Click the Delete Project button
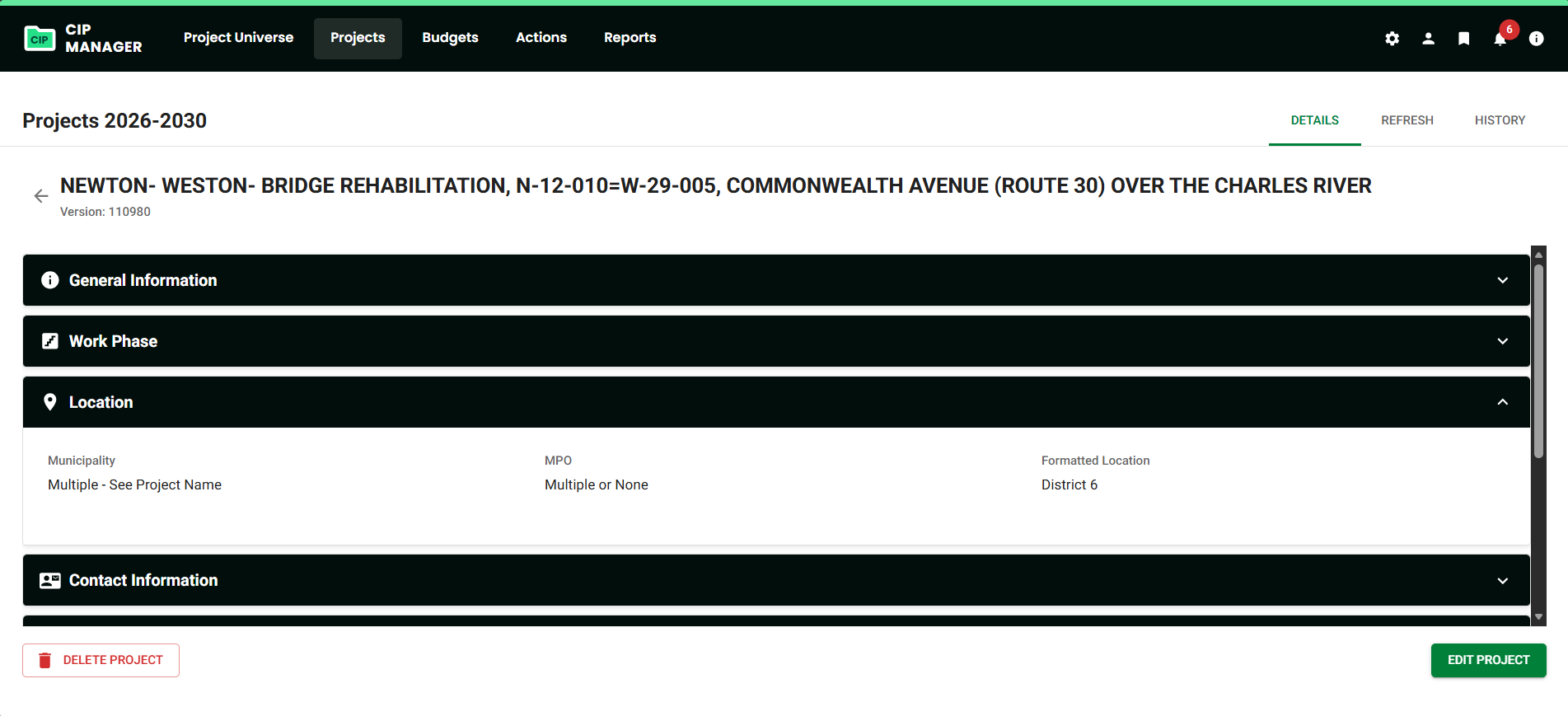 [101, 660]
